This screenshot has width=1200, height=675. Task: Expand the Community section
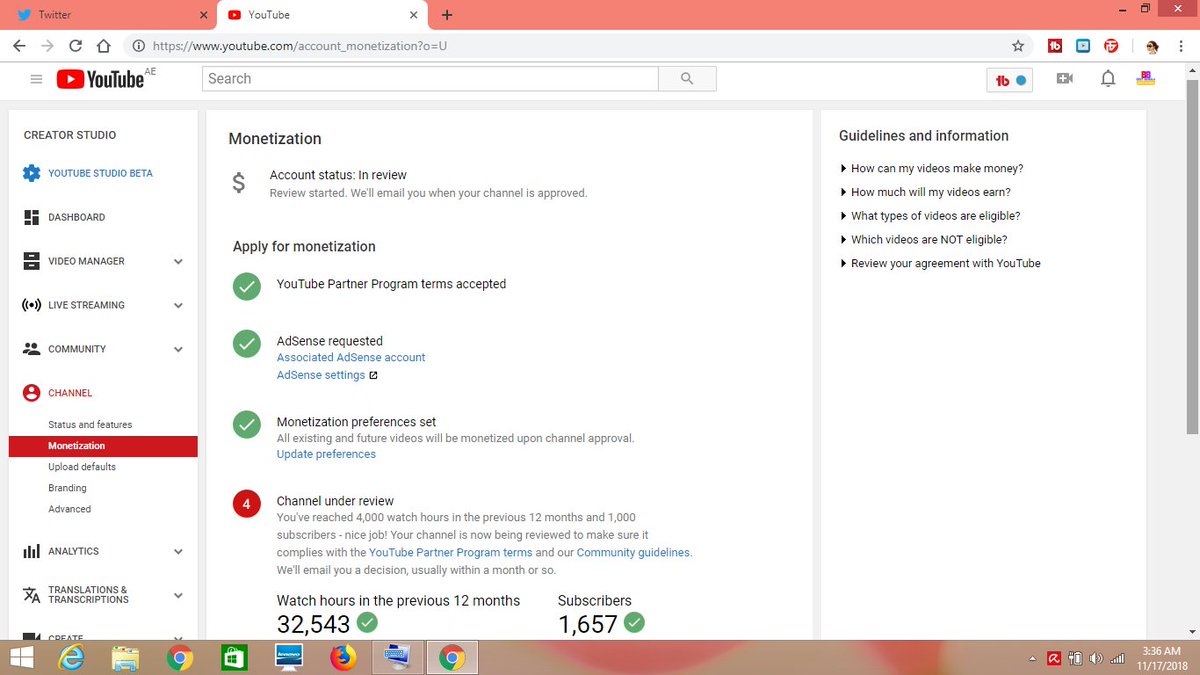pyautogui.click(x=178, y=350)
